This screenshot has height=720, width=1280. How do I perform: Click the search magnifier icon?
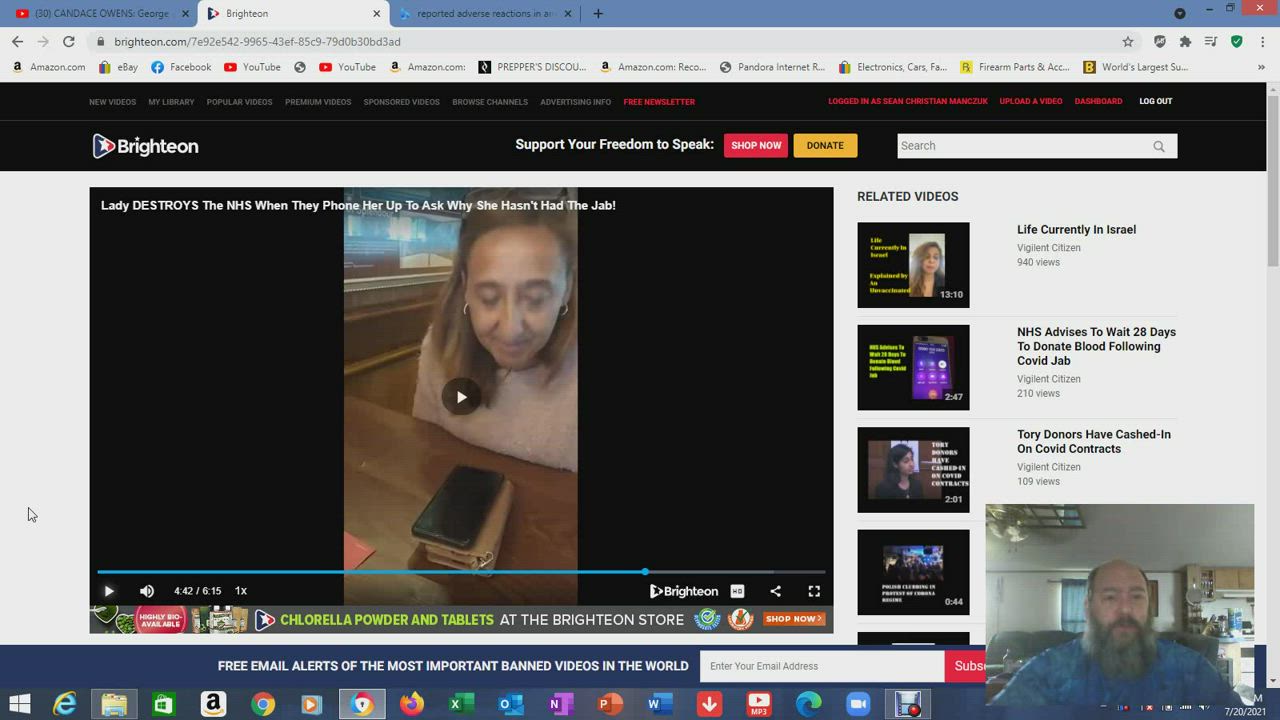pyautogui.click(x=1159, y=146)
